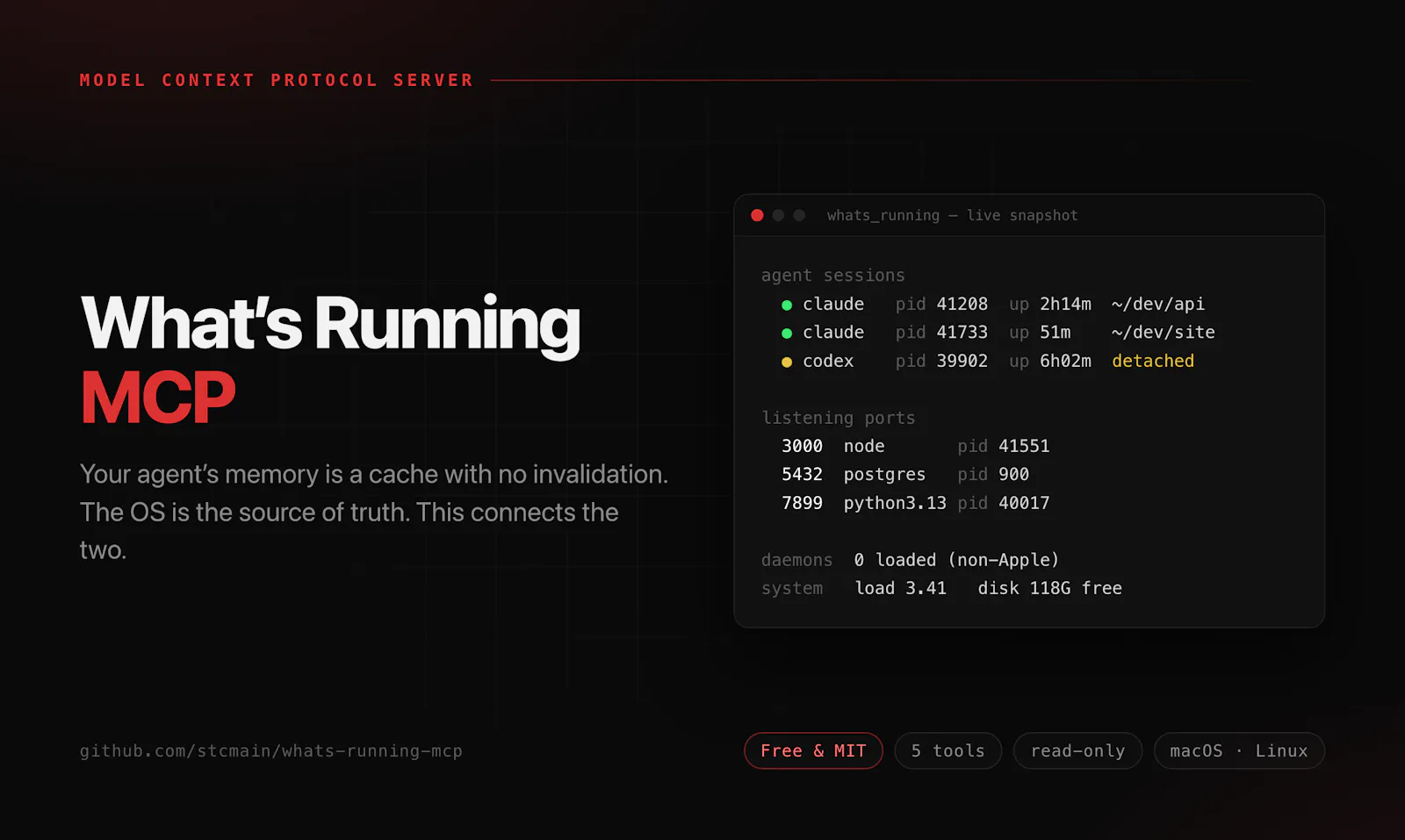
Task: Click the node process name
Action: pyautogui.click(x=864, y=446)
